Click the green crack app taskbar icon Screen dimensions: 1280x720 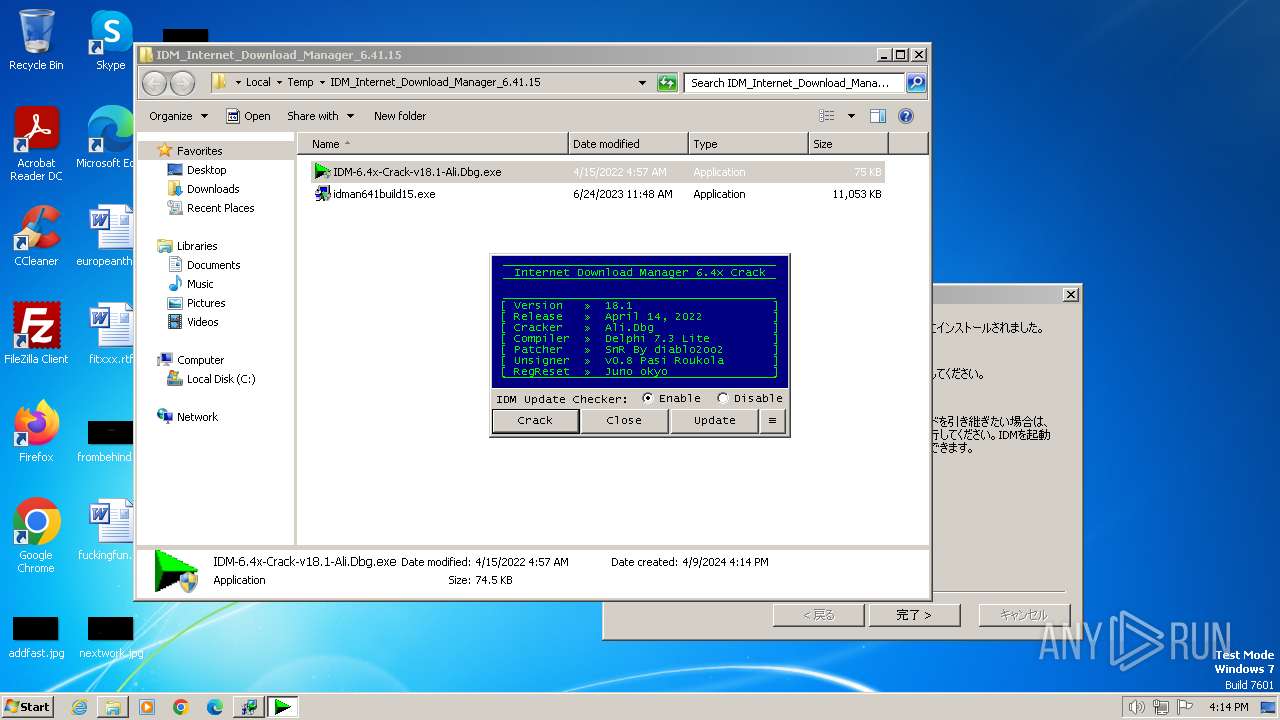(x=284, y=707)
